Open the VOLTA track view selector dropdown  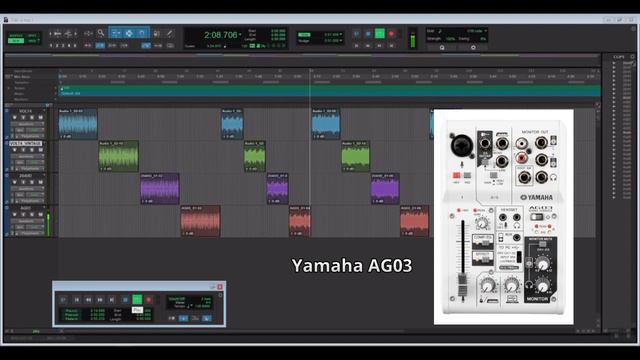coord(27,124)
